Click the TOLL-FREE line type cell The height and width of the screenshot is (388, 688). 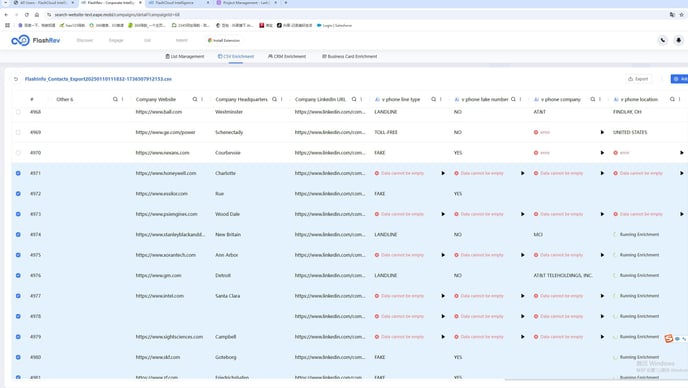coord(386,132)
